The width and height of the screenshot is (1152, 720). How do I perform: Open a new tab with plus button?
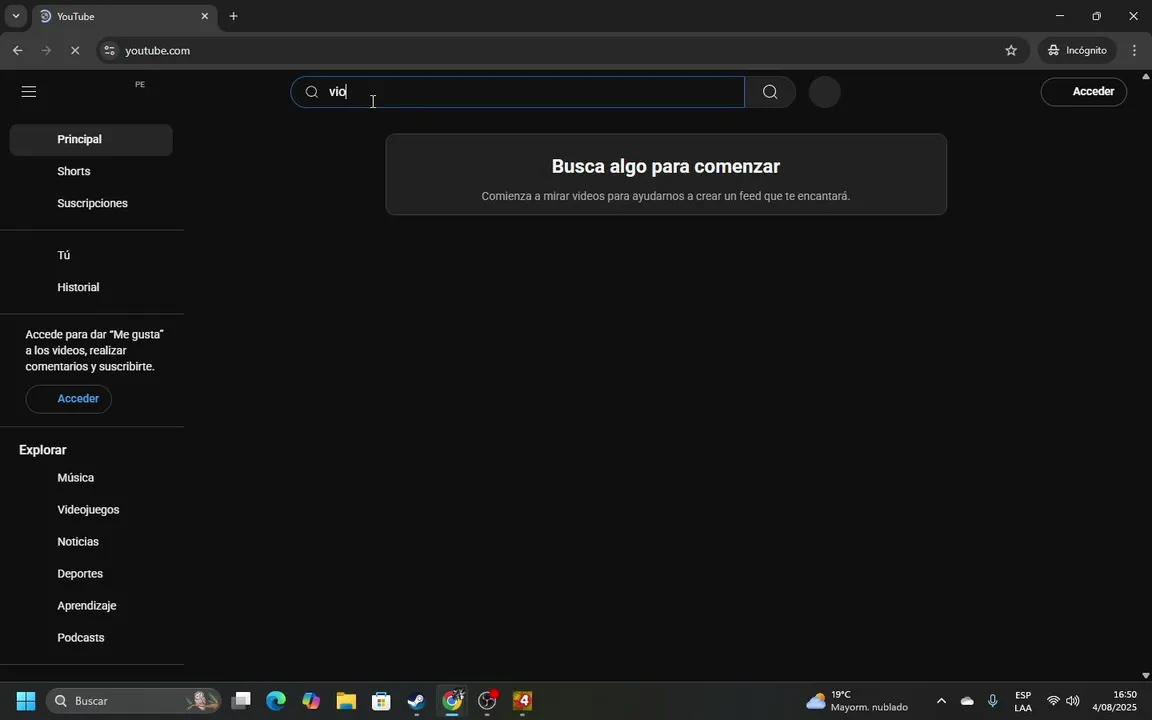[234, 16]
